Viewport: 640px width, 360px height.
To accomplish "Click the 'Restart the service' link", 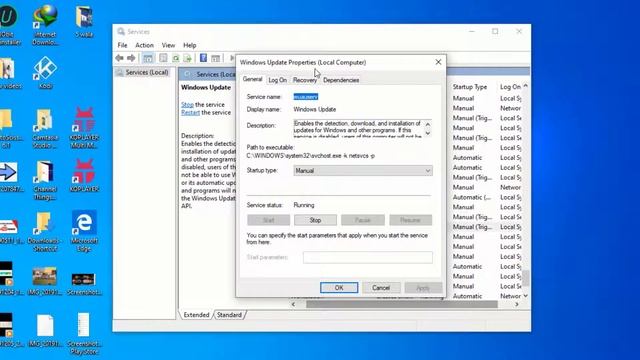I will (190, 112).
